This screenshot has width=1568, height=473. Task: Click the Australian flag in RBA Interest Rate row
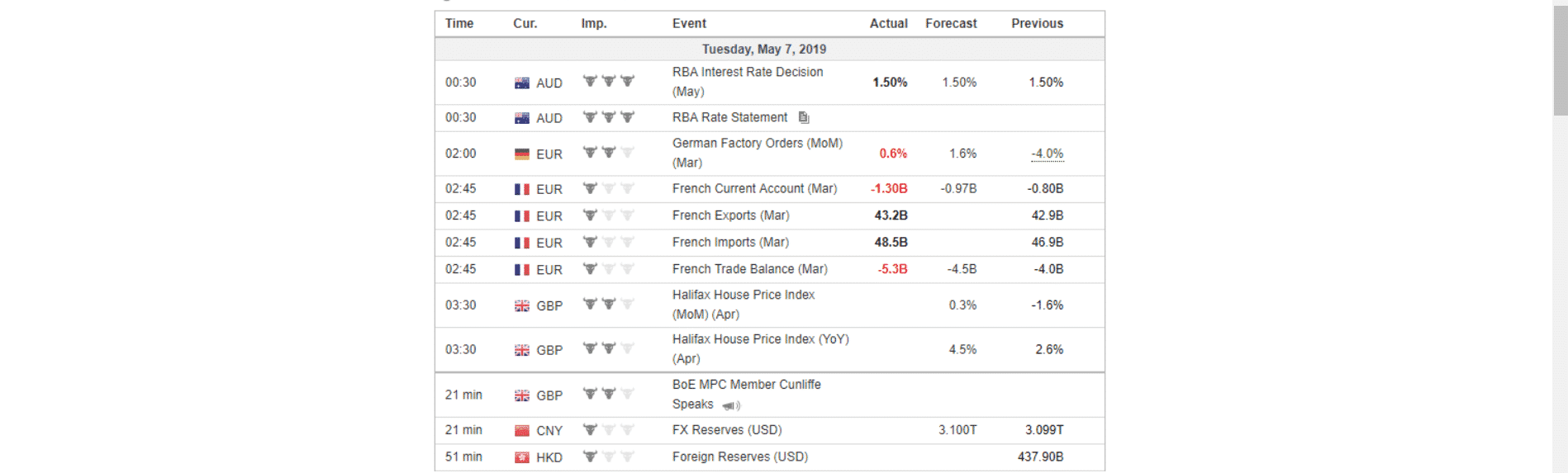click(522, 83)
